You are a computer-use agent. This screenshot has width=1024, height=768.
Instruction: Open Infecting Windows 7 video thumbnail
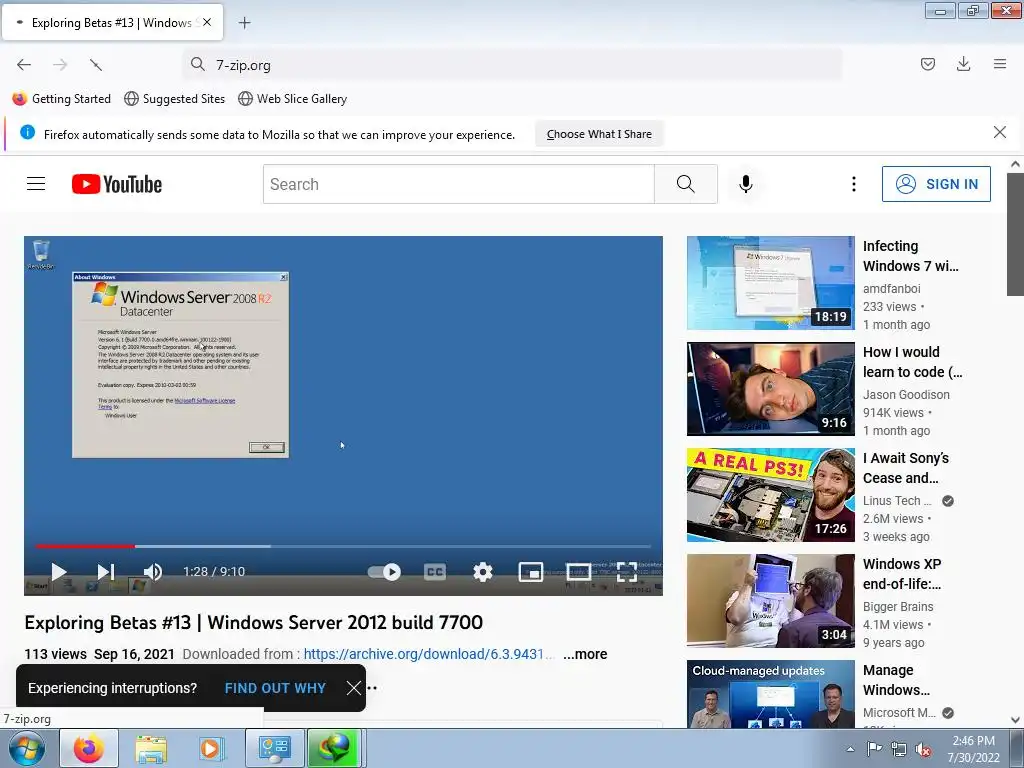[x=771, y=283]
